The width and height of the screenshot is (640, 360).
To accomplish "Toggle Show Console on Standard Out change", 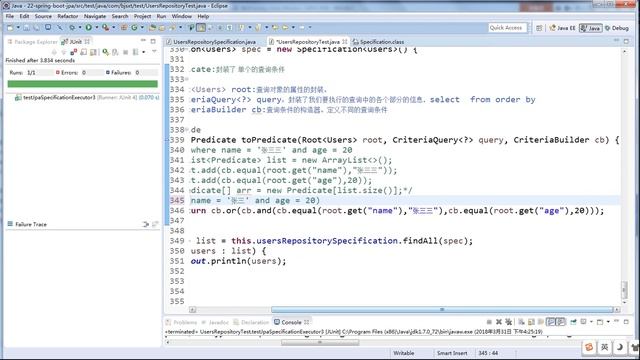I will point(551,322).
